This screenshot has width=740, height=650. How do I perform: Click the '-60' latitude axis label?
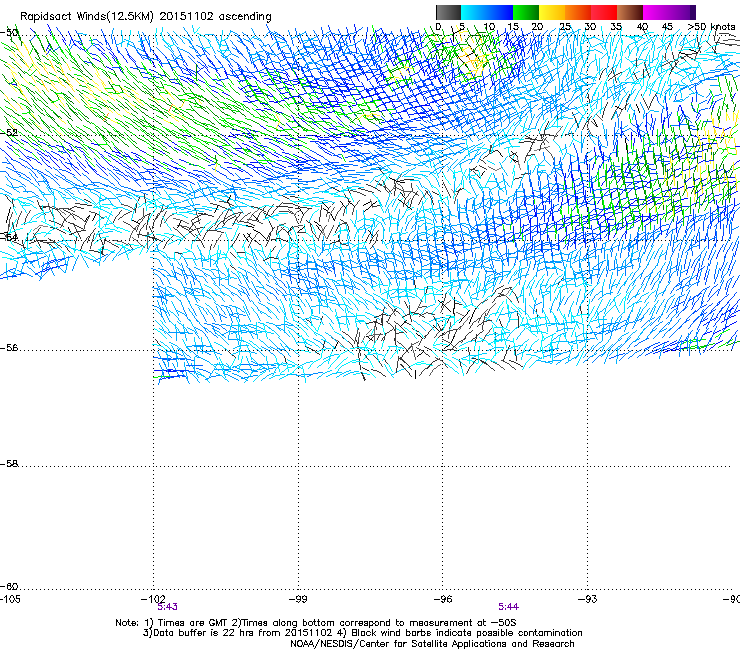coord(9,587)
